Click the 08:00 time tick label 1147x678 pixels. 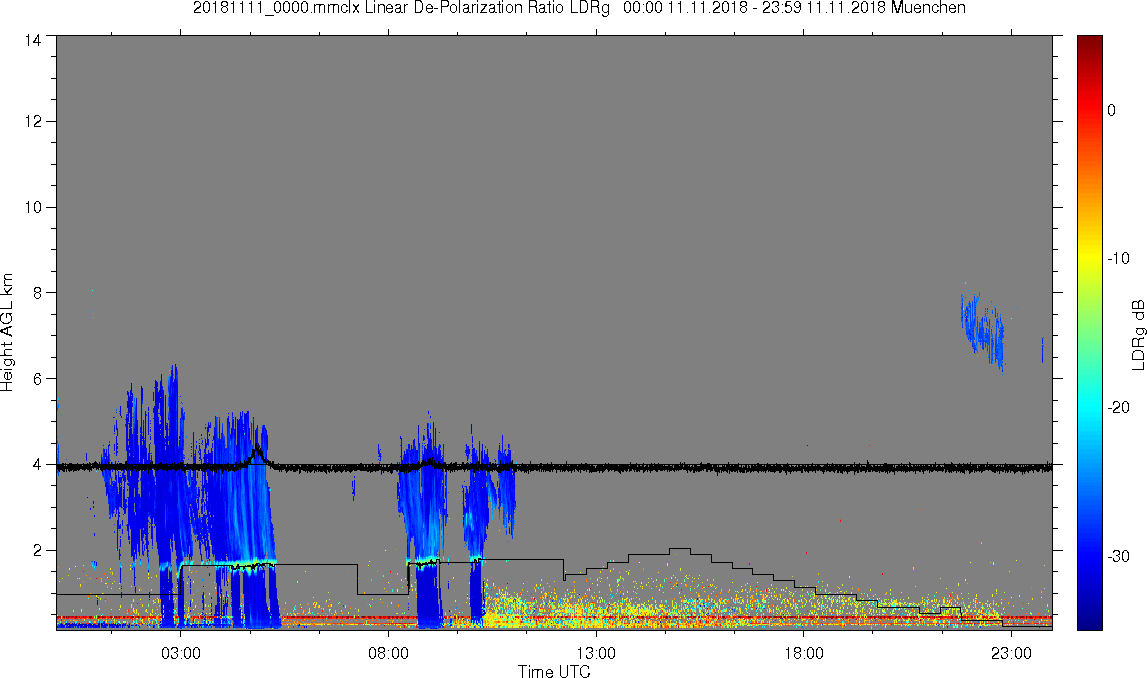click(x=388, y=653)
